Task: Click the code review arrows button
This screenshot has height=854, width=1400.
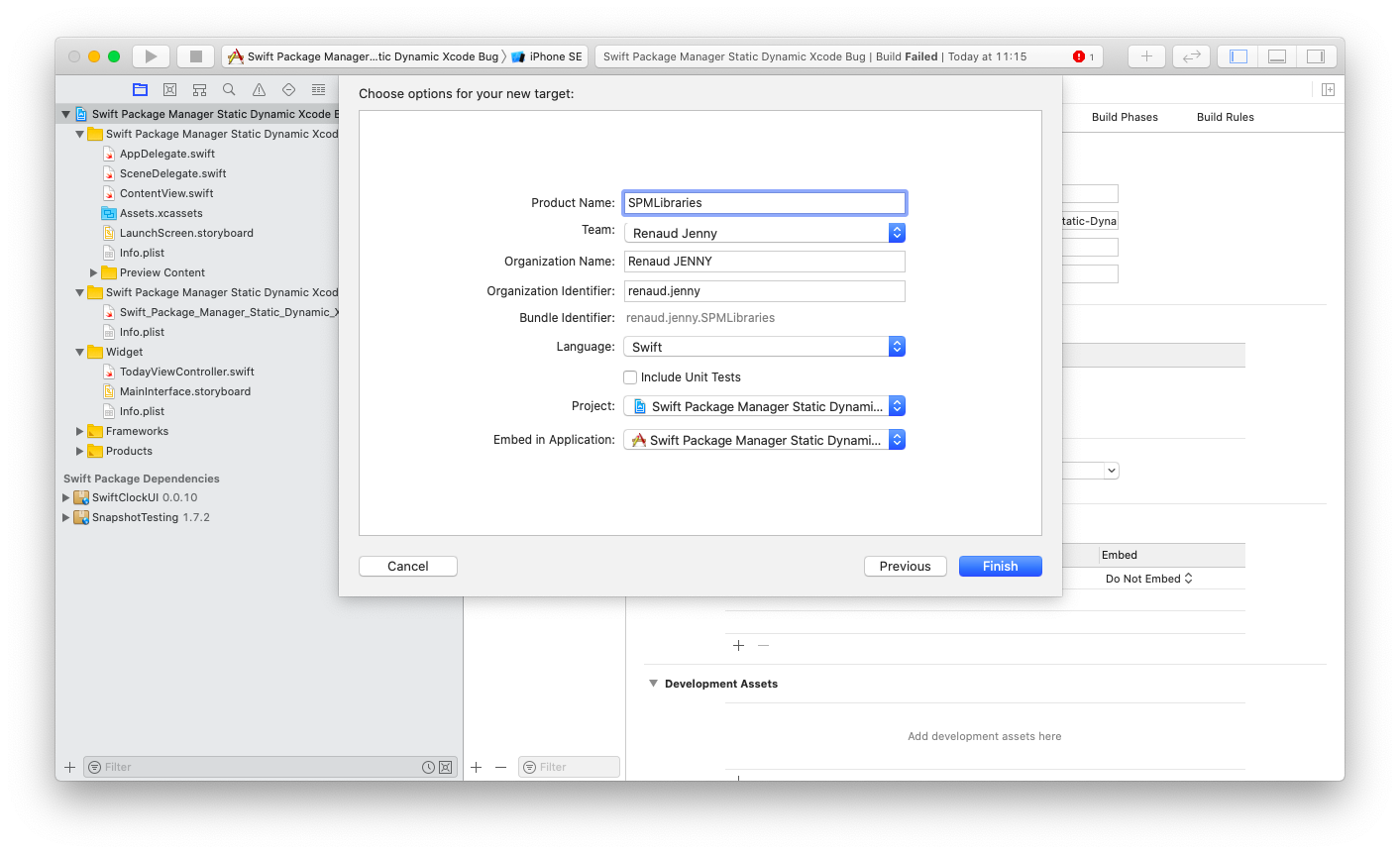Action: tap(1191, 56)
